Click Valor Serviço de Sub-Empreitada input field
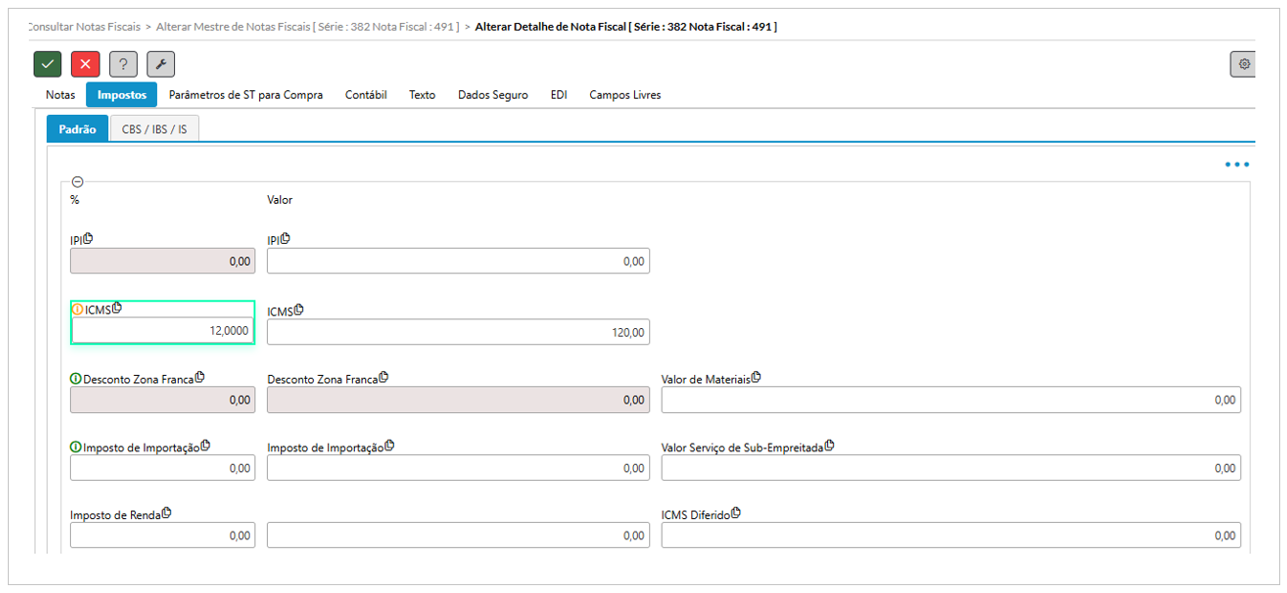Viewport: 1287px width, 593px height. (x=951, y=468)
